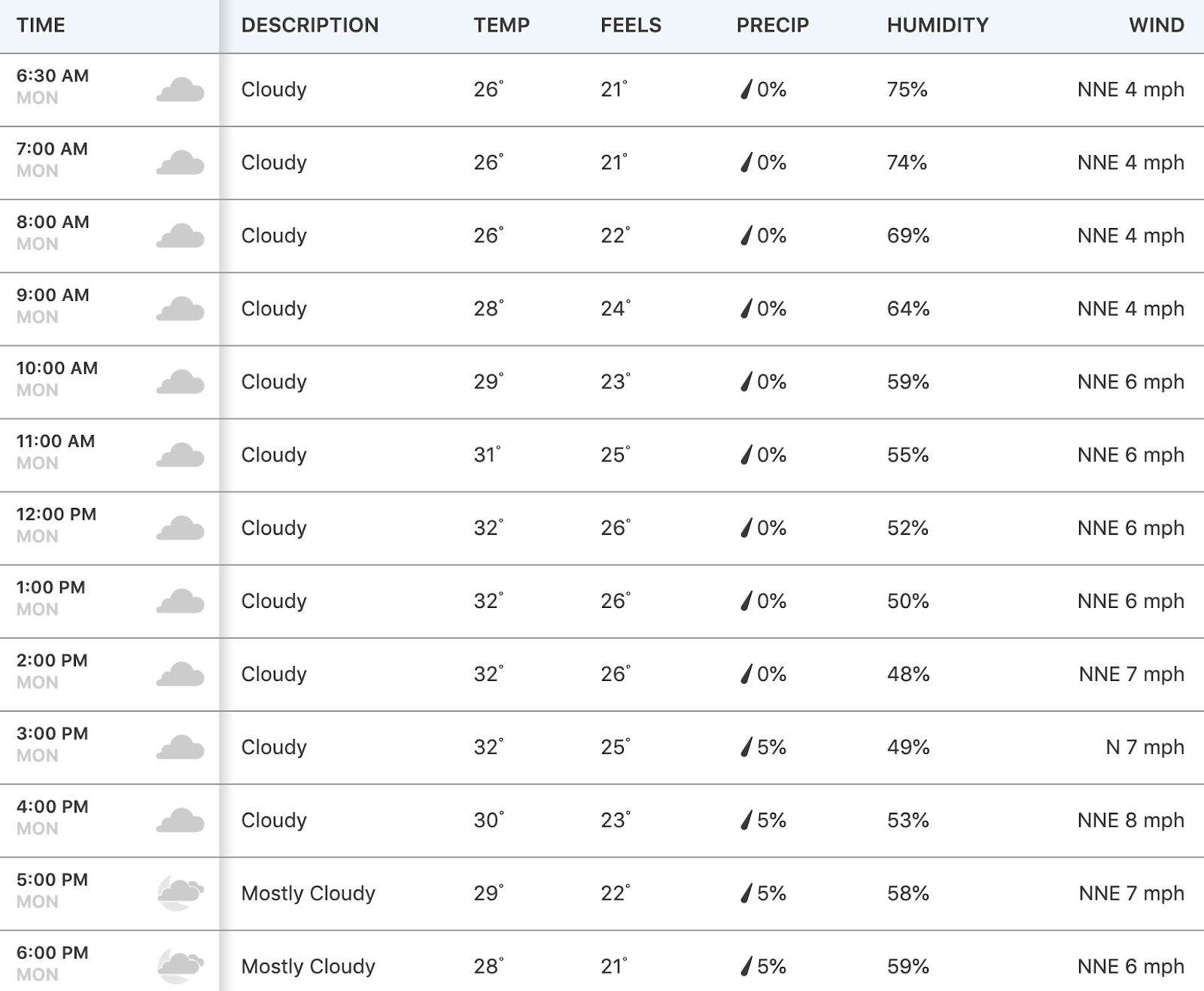Click the mostly cloudy icon at 6:00 PM
Viewport: 1204px width, 991px height.
click(181, 966)
